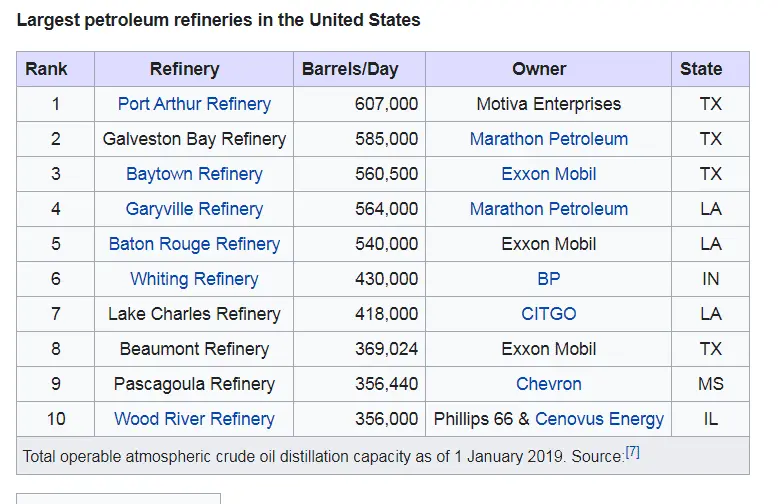This screenshot has width=778, height=504.
Task: Open Marathon Petroleum link in Garyville row
Action: pos(549,209)
